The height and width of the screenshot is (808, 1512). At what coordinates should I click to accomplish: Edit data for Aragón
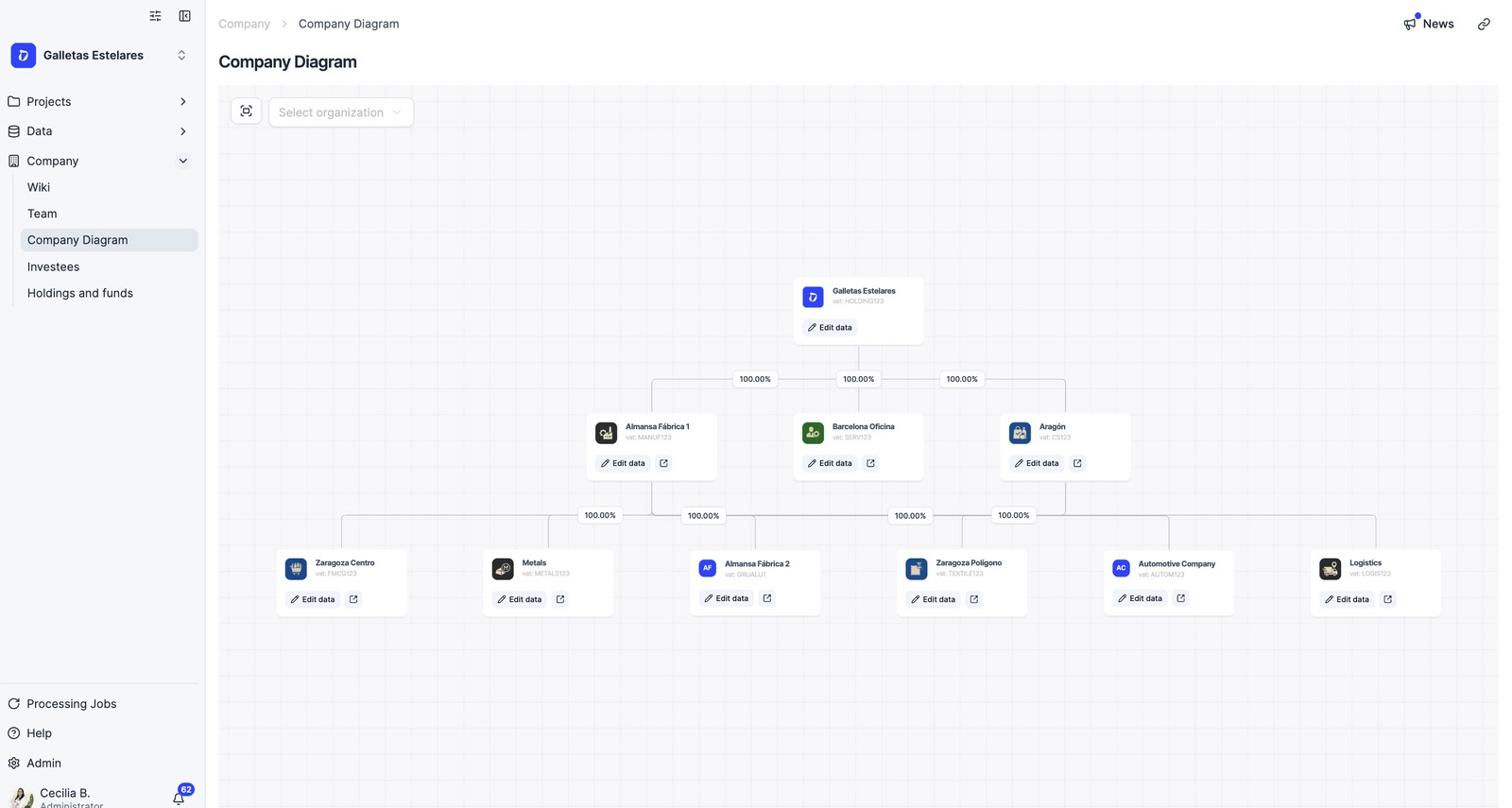pyautogui.click(x=1037, y=463)
